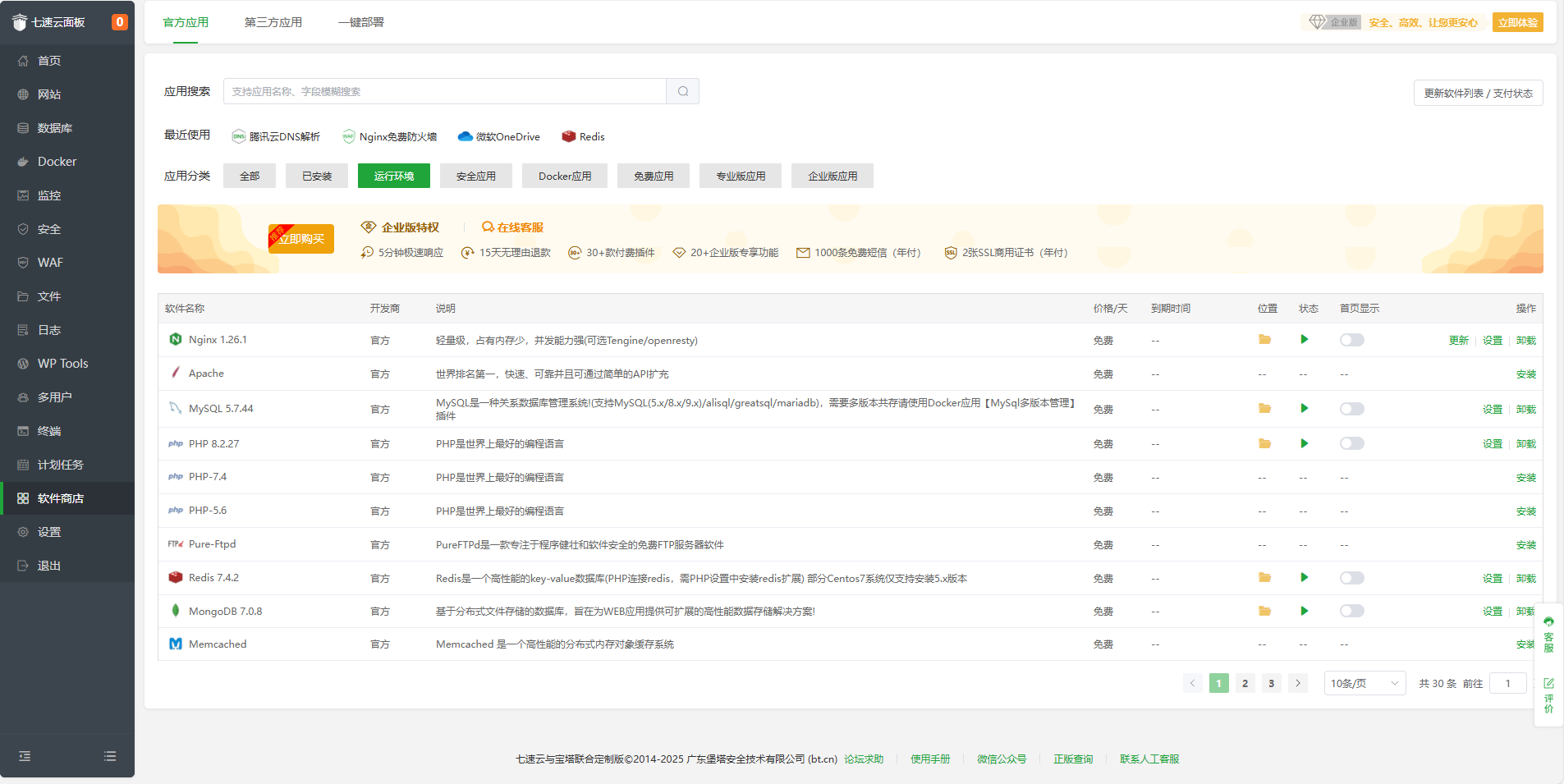1564x784 pixels.
Task: Click 安装 link for Pure-Ftpd
Action: tap(1526, 544)
